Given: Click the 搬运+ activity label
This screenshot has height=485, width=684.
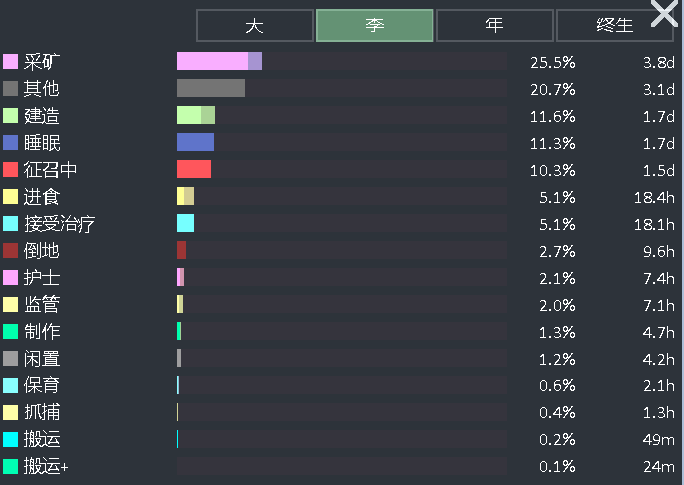Looking at the screenshot, I should [x=46, y=466].
